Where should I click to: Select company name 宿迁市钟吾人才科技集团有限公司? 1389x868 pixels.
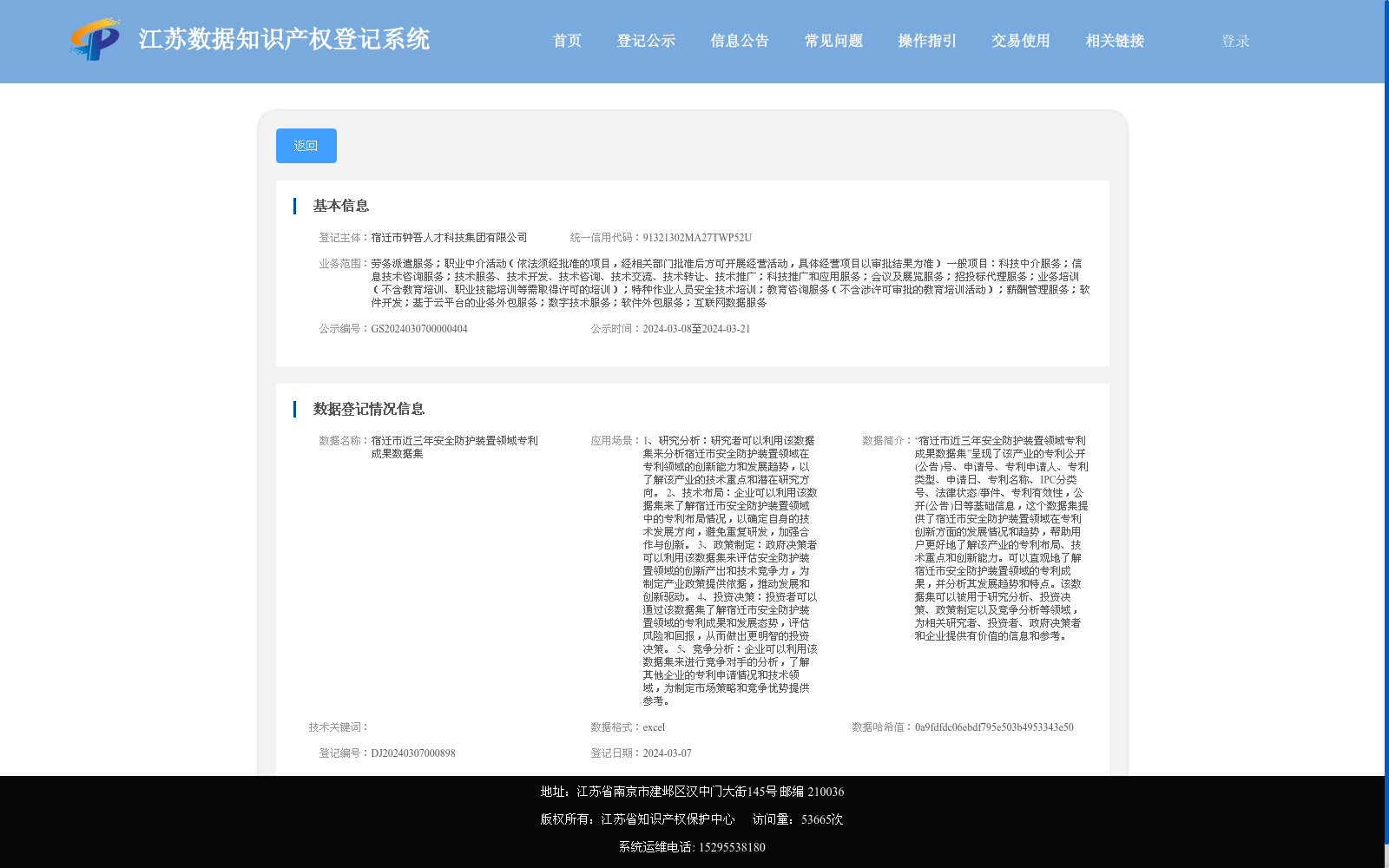coord(449,238)
